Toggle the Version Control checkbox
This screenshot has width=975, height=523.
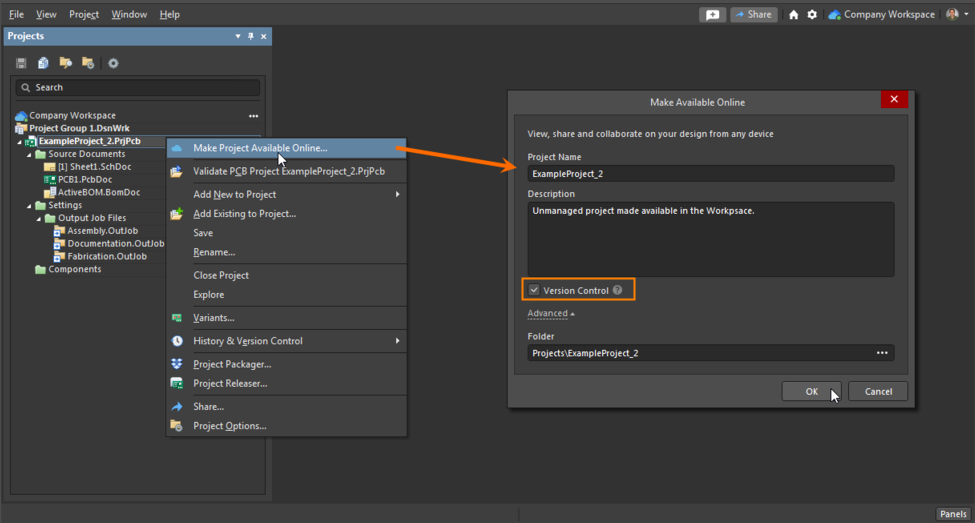(535, 290)
